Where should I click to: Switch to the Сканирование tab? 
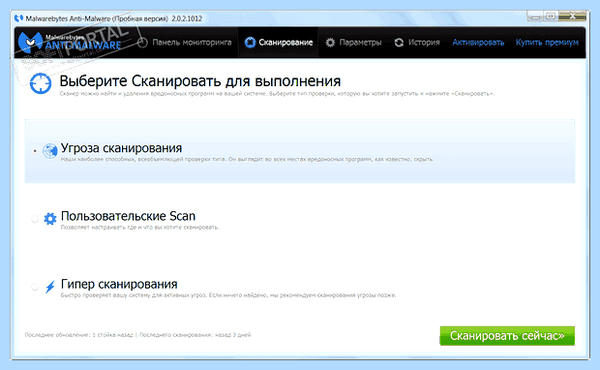click(278, 42)
